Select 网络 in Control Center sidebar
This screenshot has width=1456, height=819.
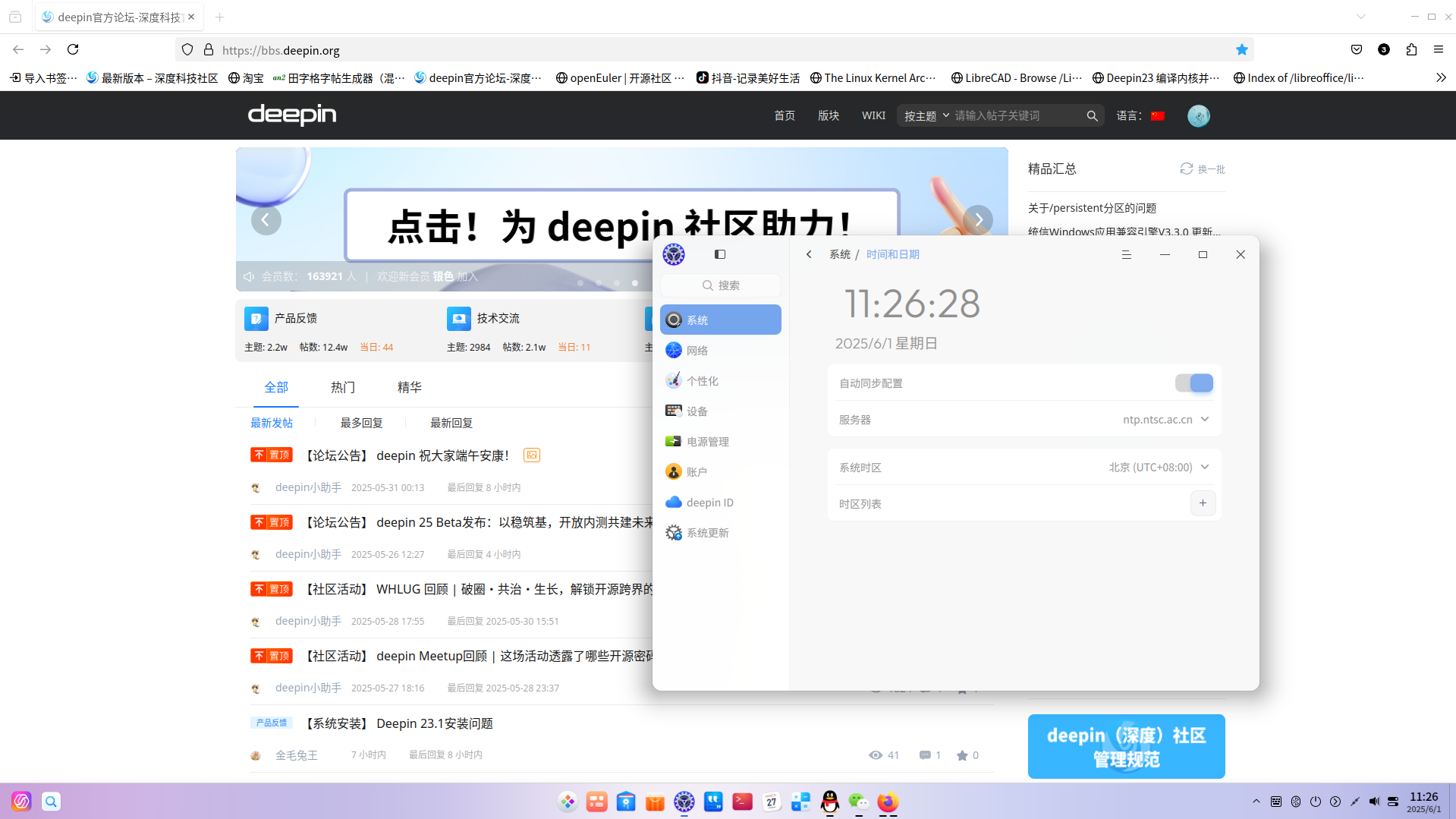[721, 350]
